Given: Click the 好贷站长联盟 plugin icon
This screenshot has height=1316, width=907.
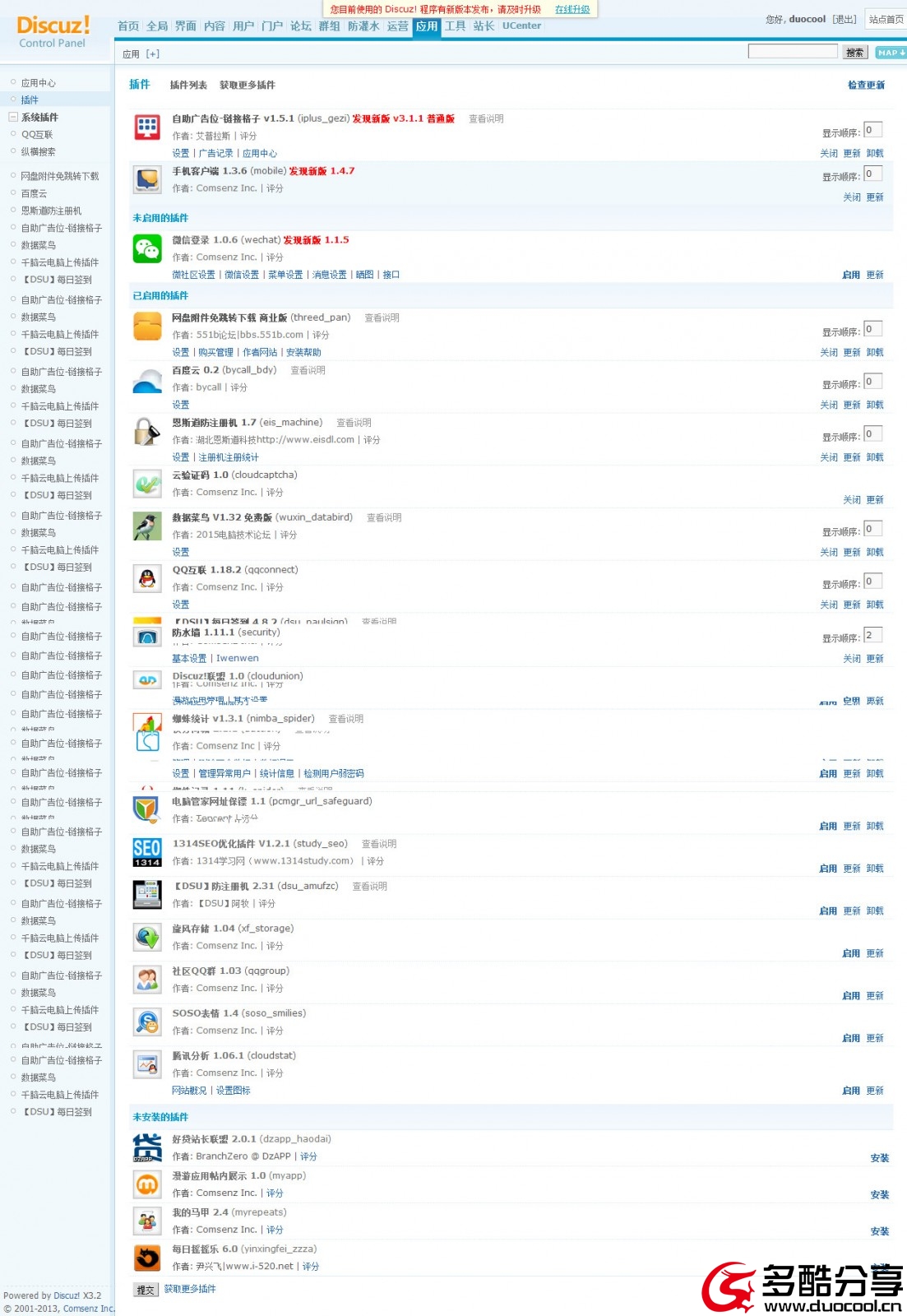Looking at the screenshot, I should (147, 1148).
